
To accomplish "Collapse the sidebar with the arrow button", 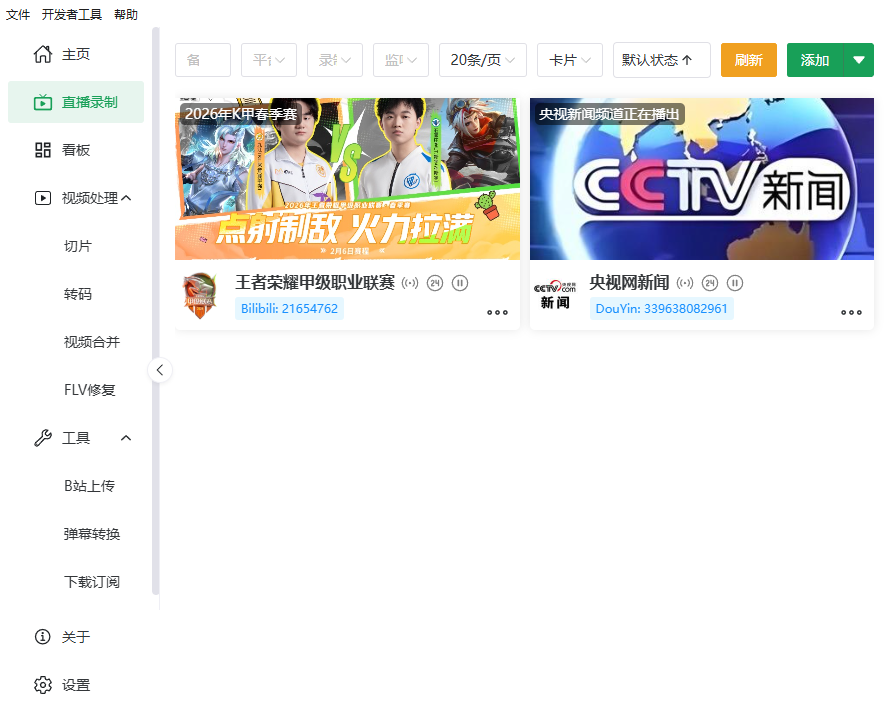I will pos(160,370).
